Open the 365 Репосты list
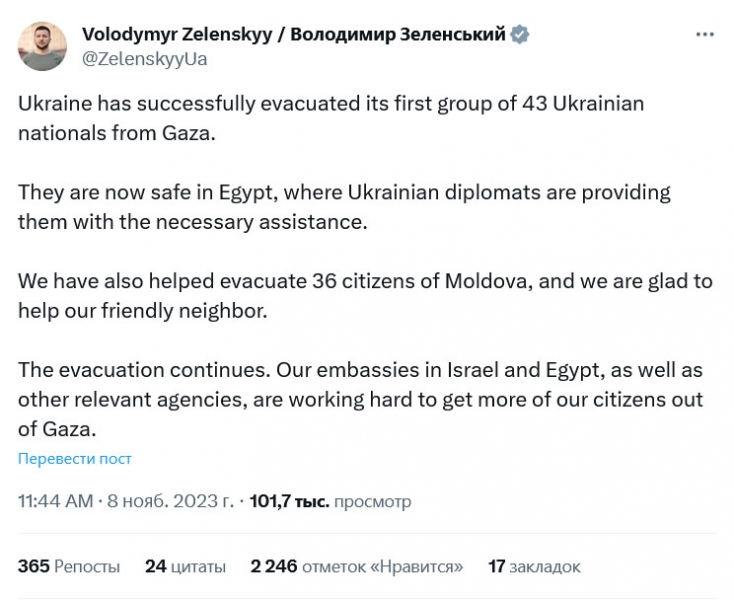Screen dimensions: 734x600 coord(69,567)
